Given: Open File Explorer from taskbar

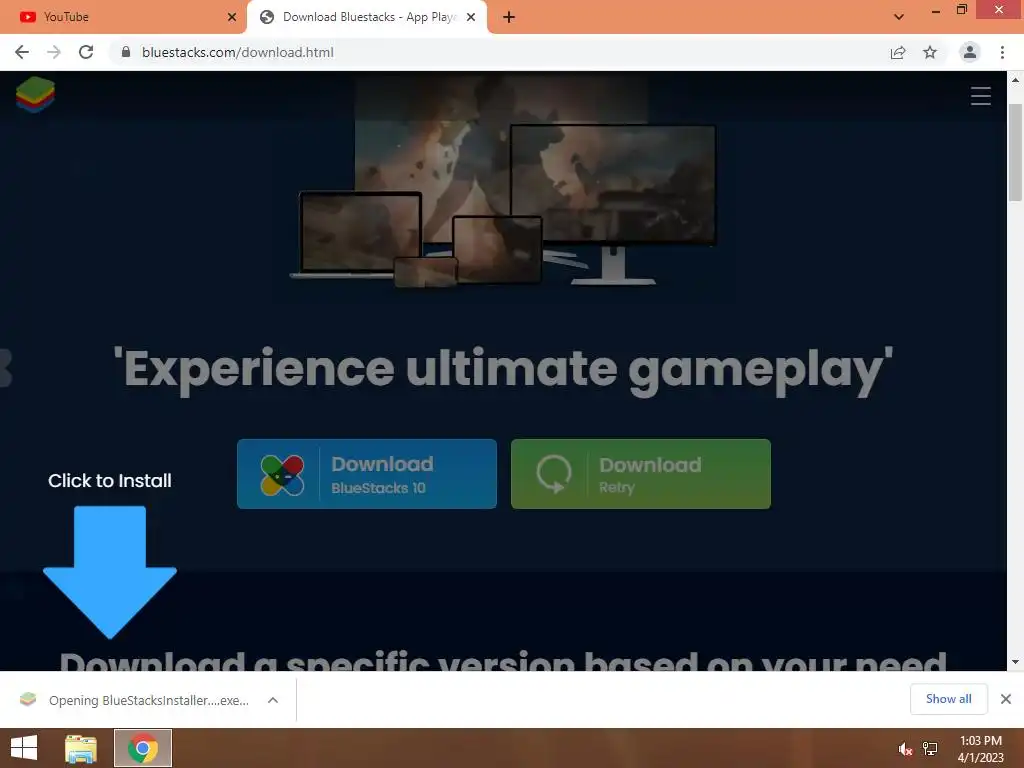Looking at the screenshot, I should pyautogui.click(x=81, y=748).
